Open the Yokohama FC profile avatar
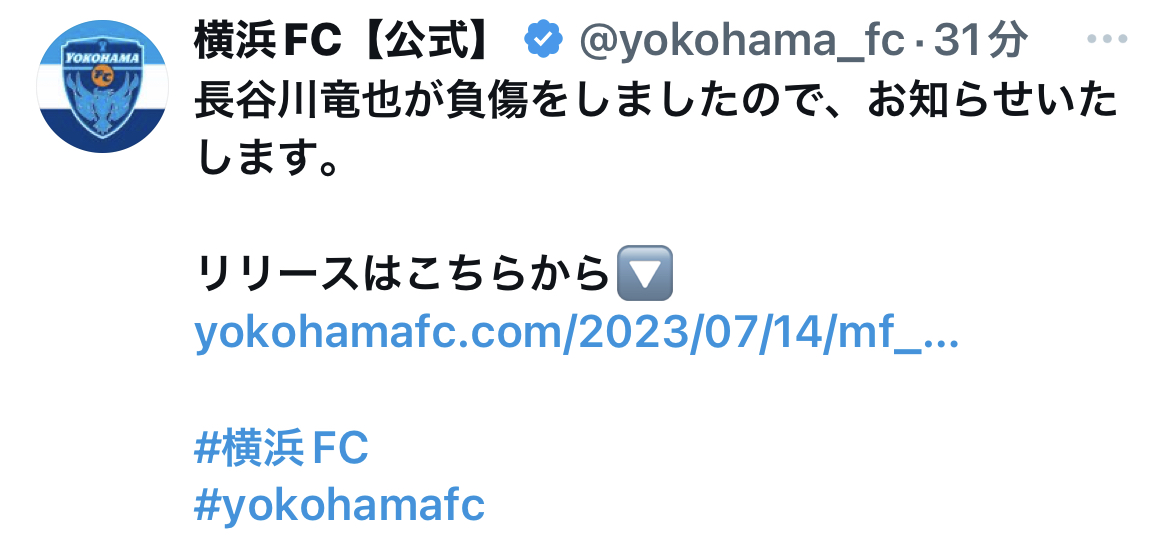 pos(102,87)
